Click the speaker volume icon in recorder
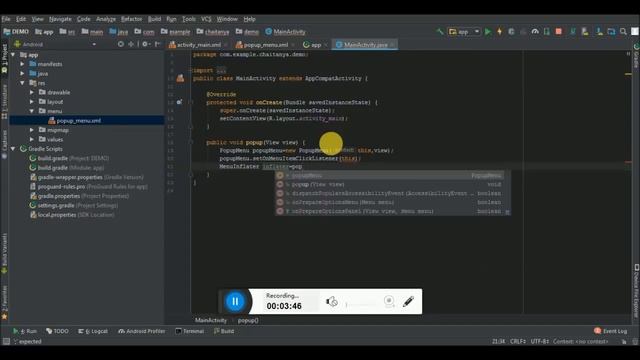 pyautogui.click(x=331, y=301)
